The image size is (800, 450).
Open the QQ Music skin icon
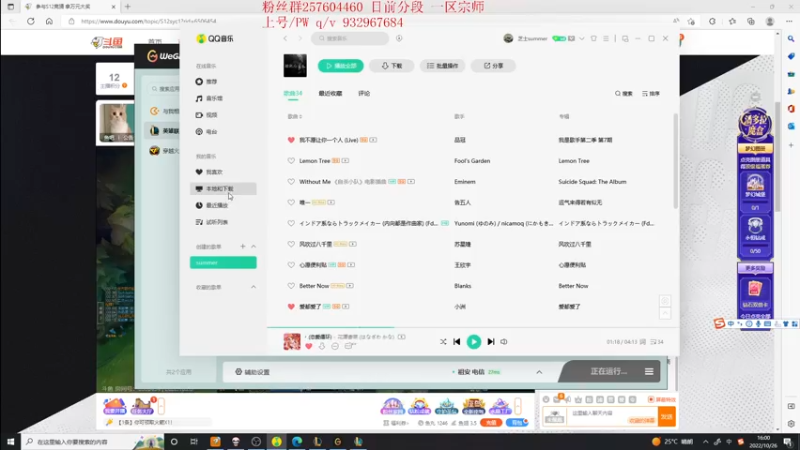pos(593,38)
